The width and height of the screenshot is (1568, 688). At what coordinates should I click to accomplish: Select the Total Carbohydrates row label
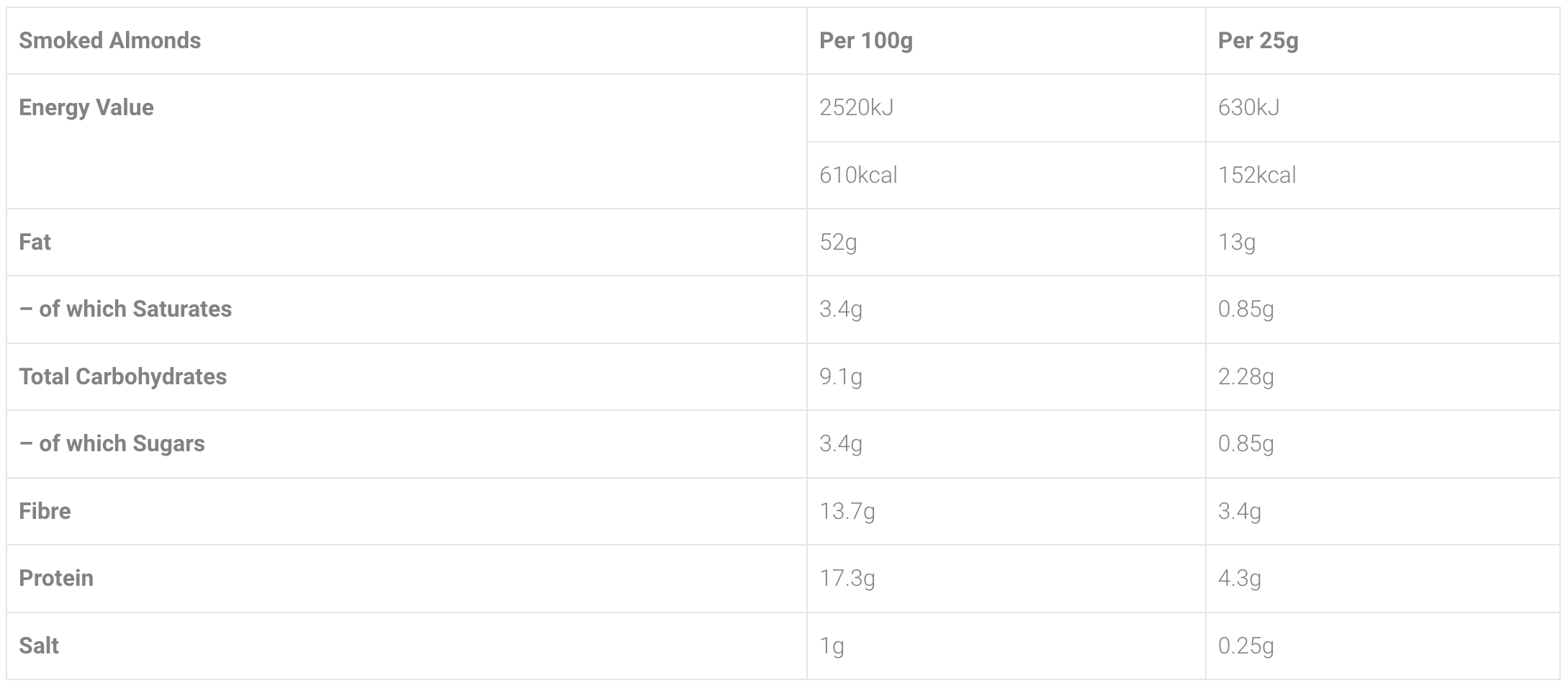pos(122,377)
